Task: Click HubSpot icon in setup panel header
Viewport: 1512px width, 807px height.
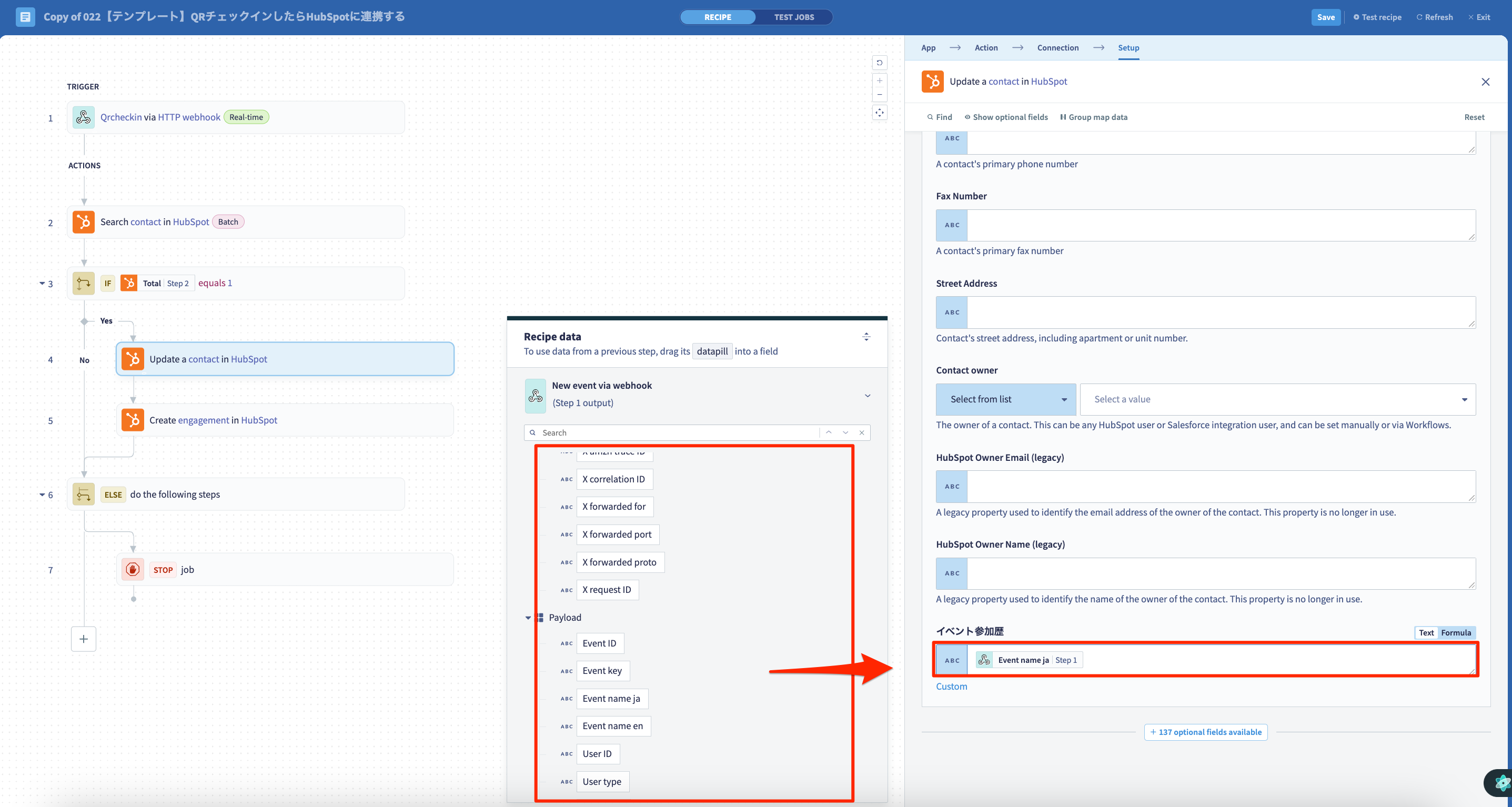Action: (932, 82)
